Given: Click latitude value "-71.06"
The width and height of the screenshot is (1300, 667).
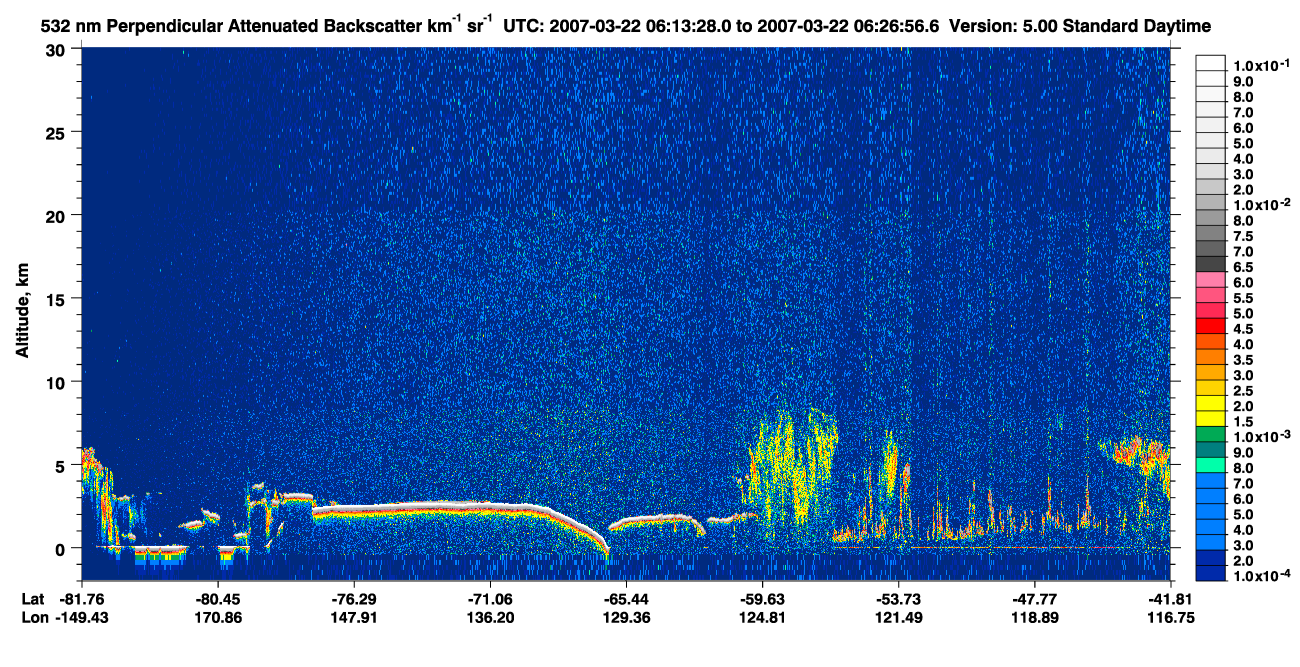Looking at the screenshot, I should [489, 599].
